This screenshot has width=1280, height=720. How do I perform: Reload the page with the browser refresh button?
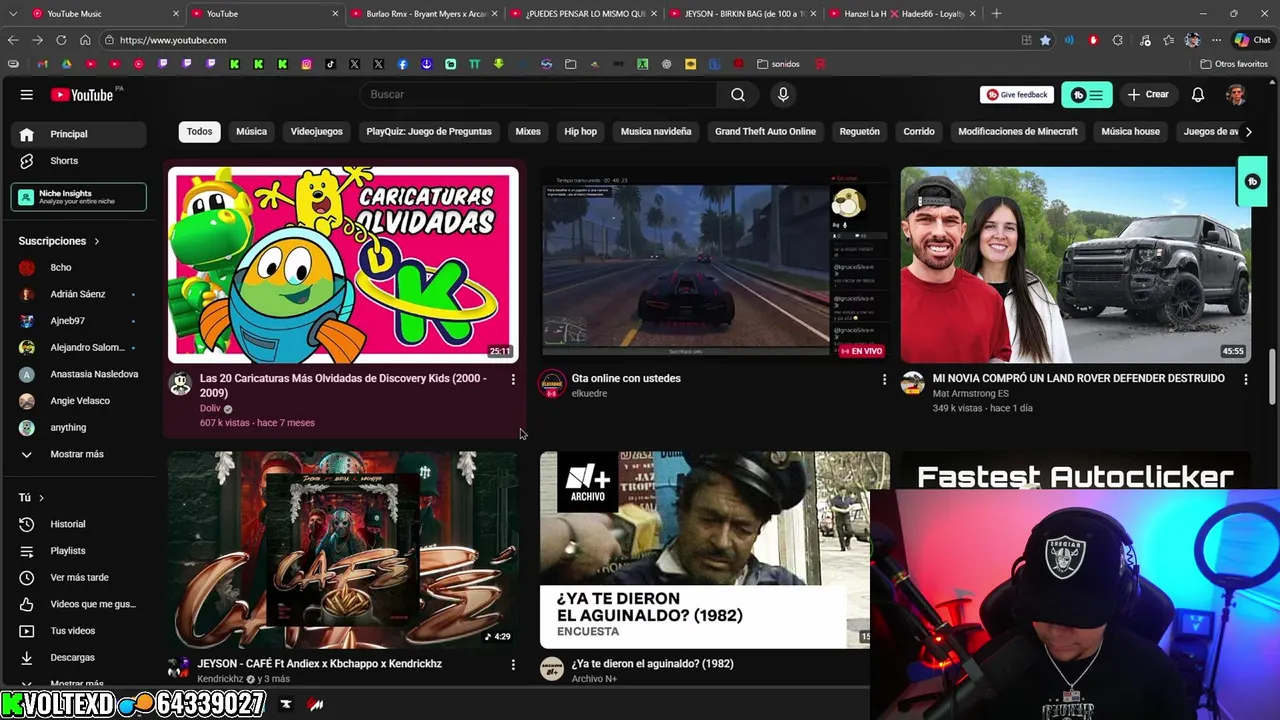(x=61, y=40)
